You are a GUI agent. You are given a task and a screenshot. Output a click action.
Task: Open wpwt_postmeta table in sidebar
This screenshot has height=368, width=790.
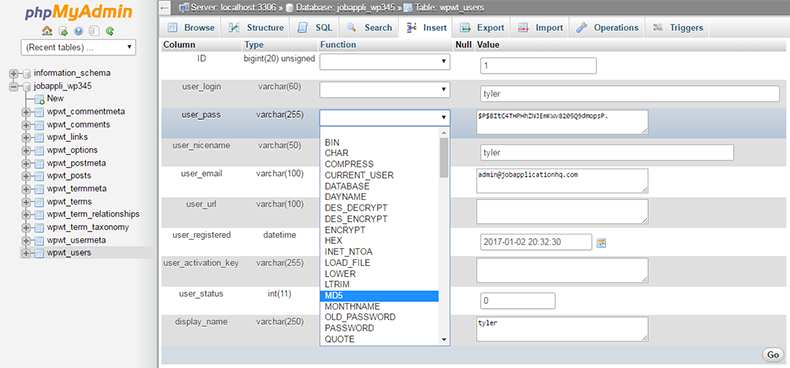[x=77, y=163]
